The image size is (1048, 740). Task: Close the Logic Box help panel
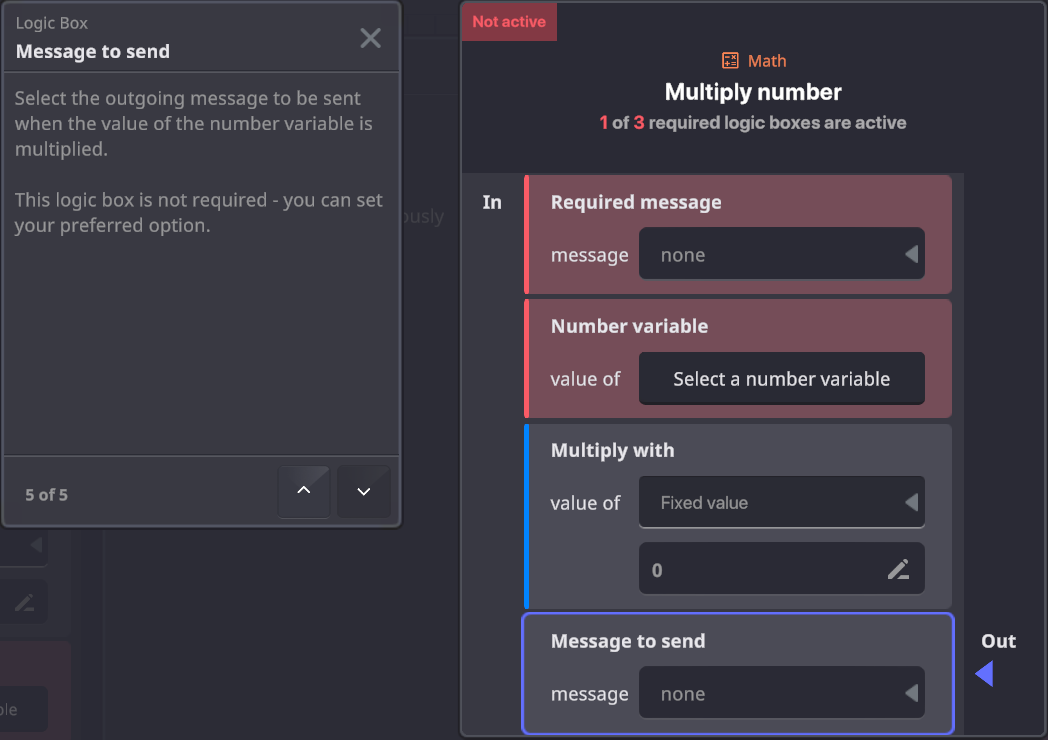point(370,38)
